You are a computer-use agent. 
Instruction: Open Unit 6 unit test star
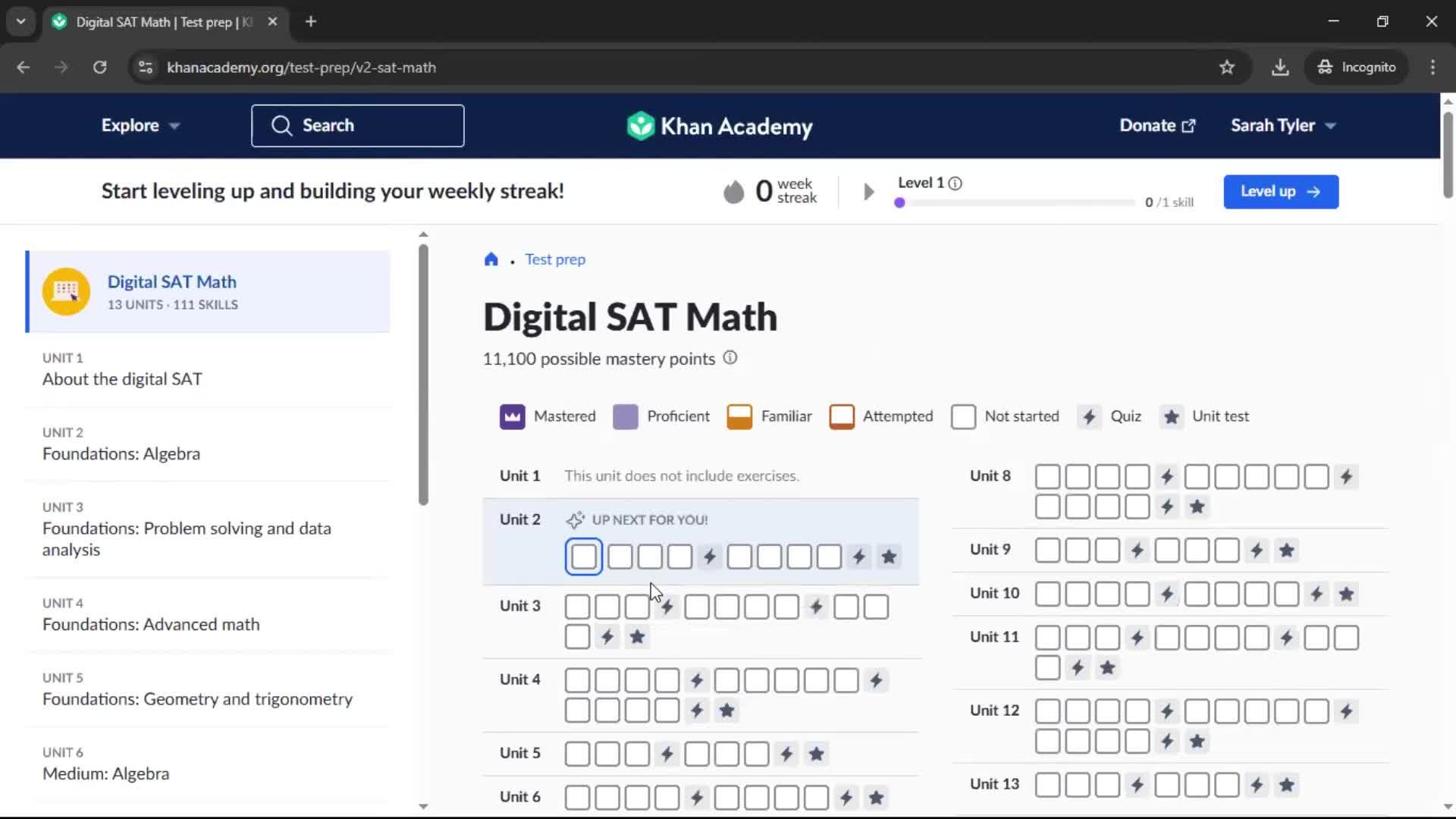[x=876, y=798]
